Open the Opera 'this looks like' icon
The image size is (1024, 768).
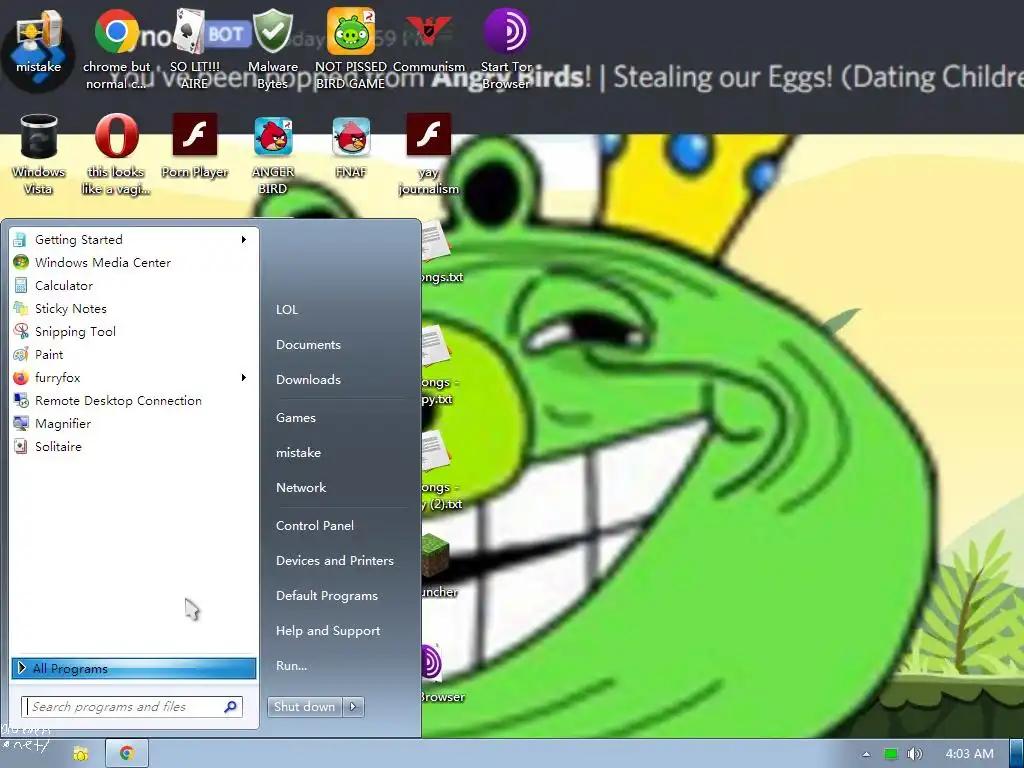(x=116, y=154)
